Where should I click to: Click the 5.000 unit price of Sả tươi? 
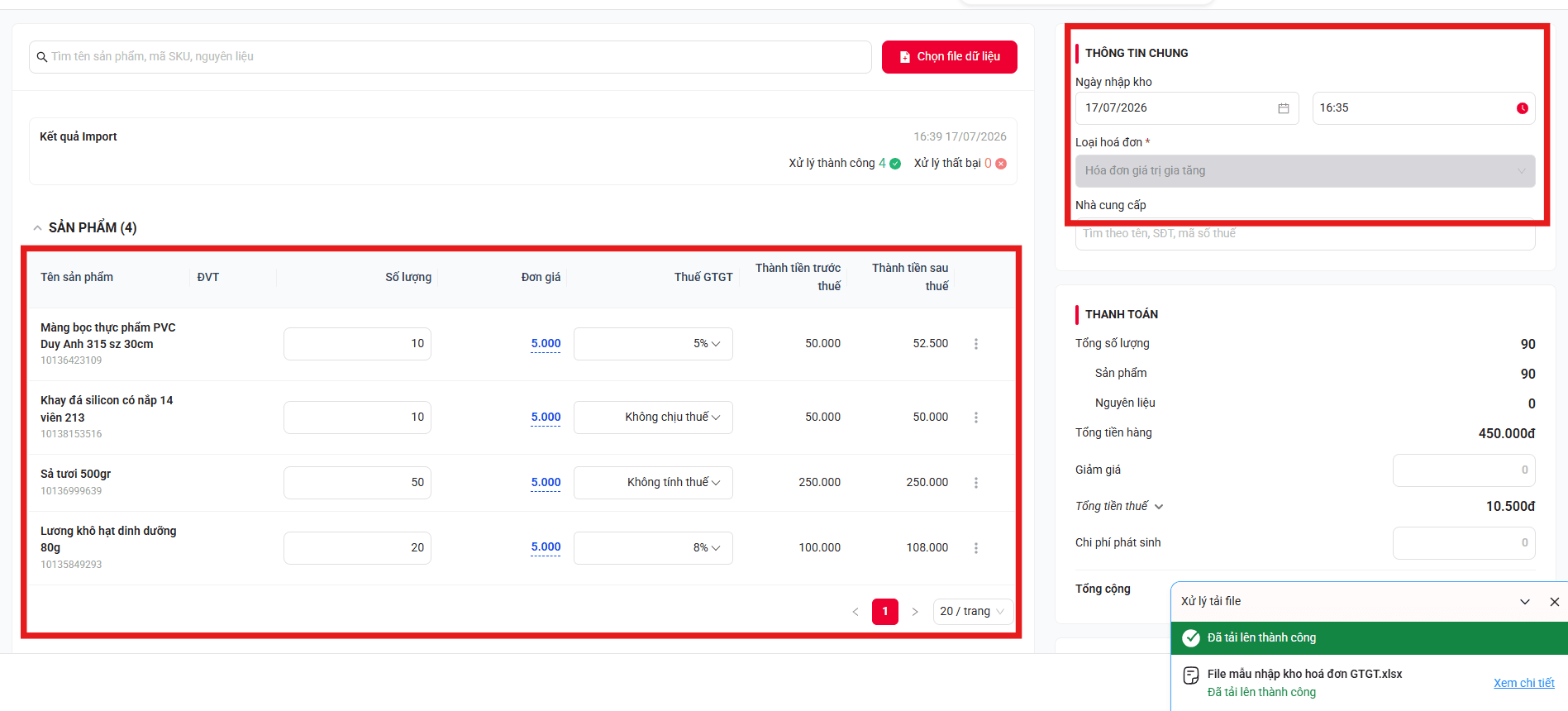tap(546, 483)
